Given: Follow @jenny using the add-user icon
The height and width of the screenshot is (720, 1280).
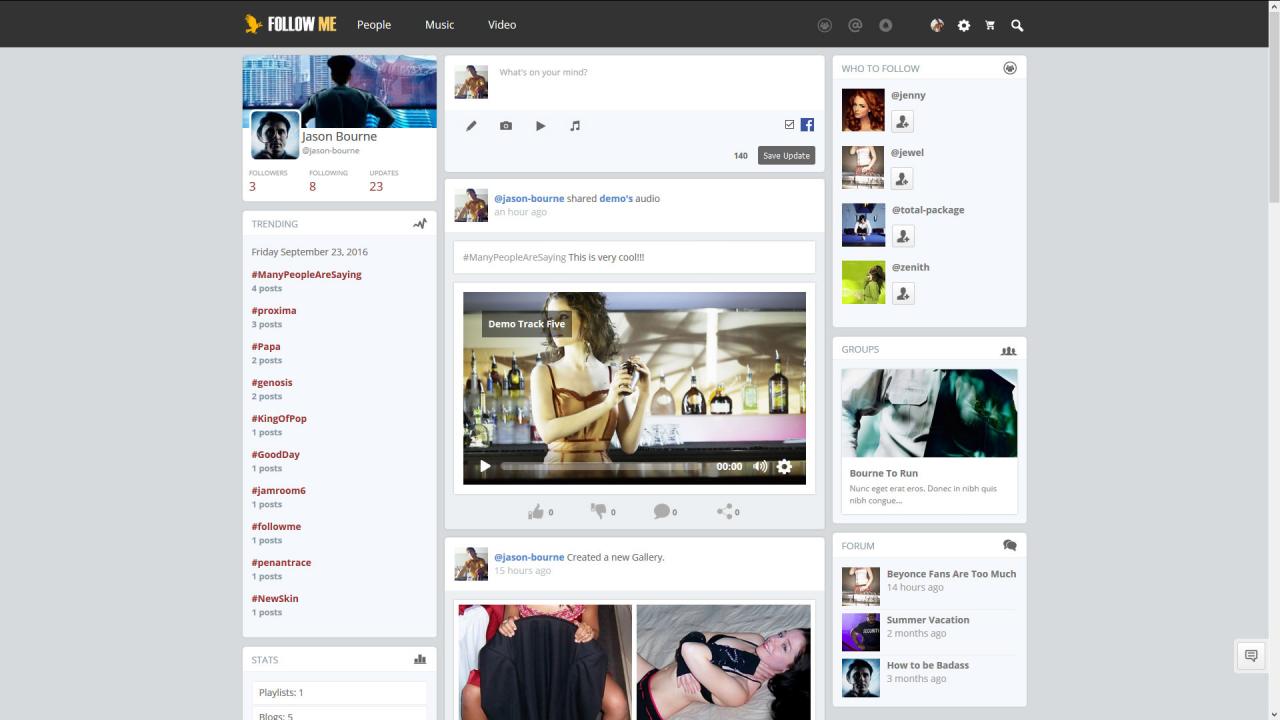Looking at the screenshot, I should click(x=902, y=122).
